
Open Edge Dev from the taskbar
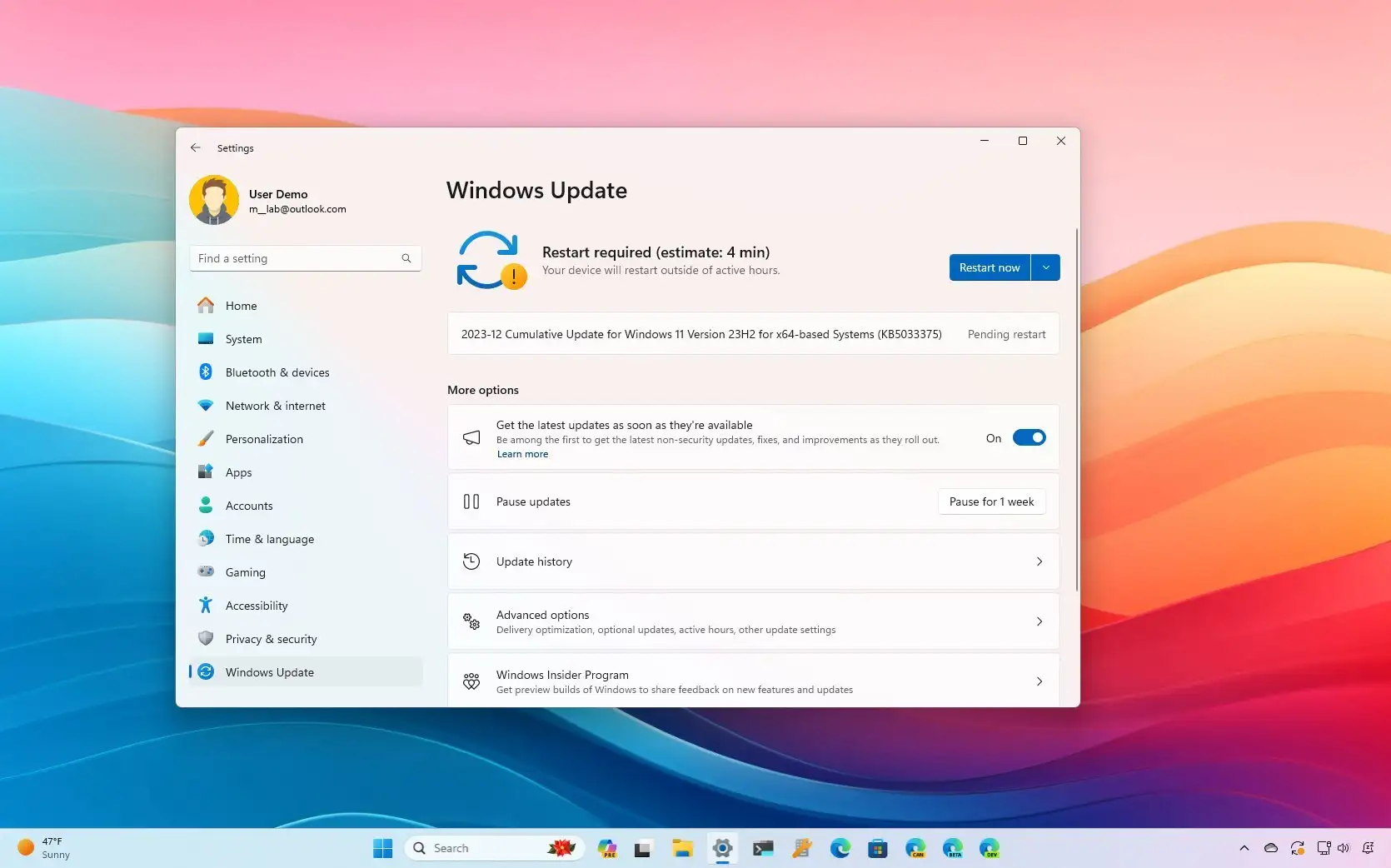click(x=990, y=848)
